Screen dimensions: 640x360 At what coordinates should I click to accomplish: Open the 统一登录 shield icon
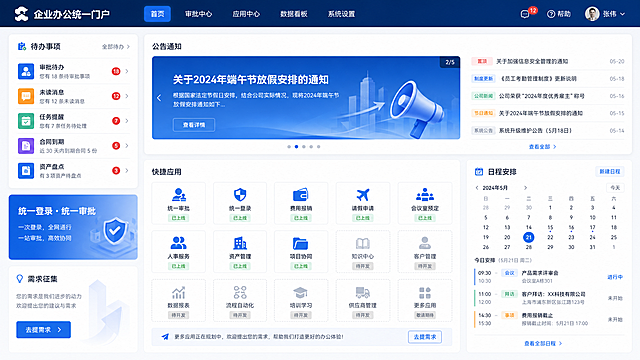pos(240,195)
